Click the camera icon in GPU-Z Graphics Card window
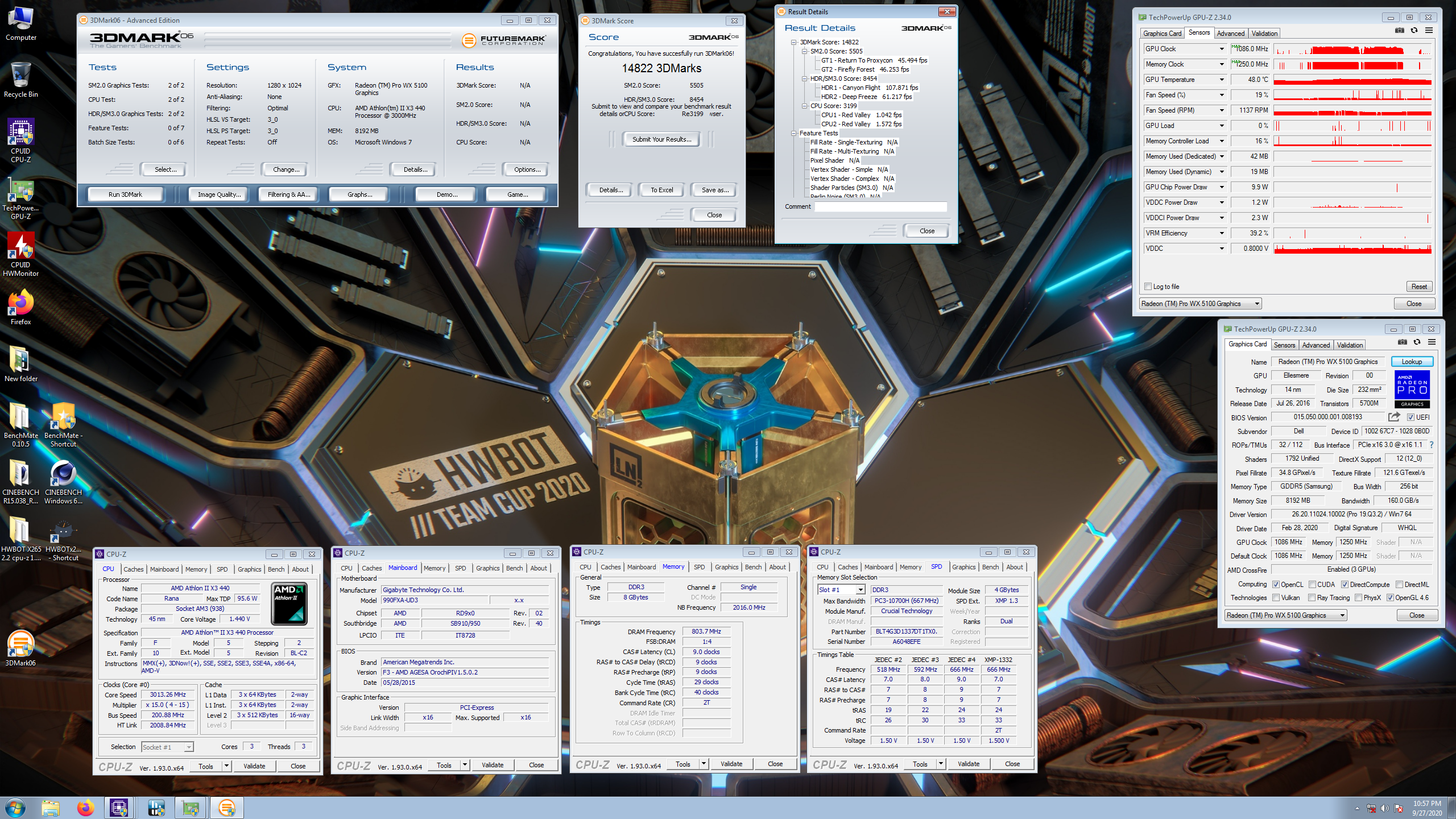 coord(1403,342)
